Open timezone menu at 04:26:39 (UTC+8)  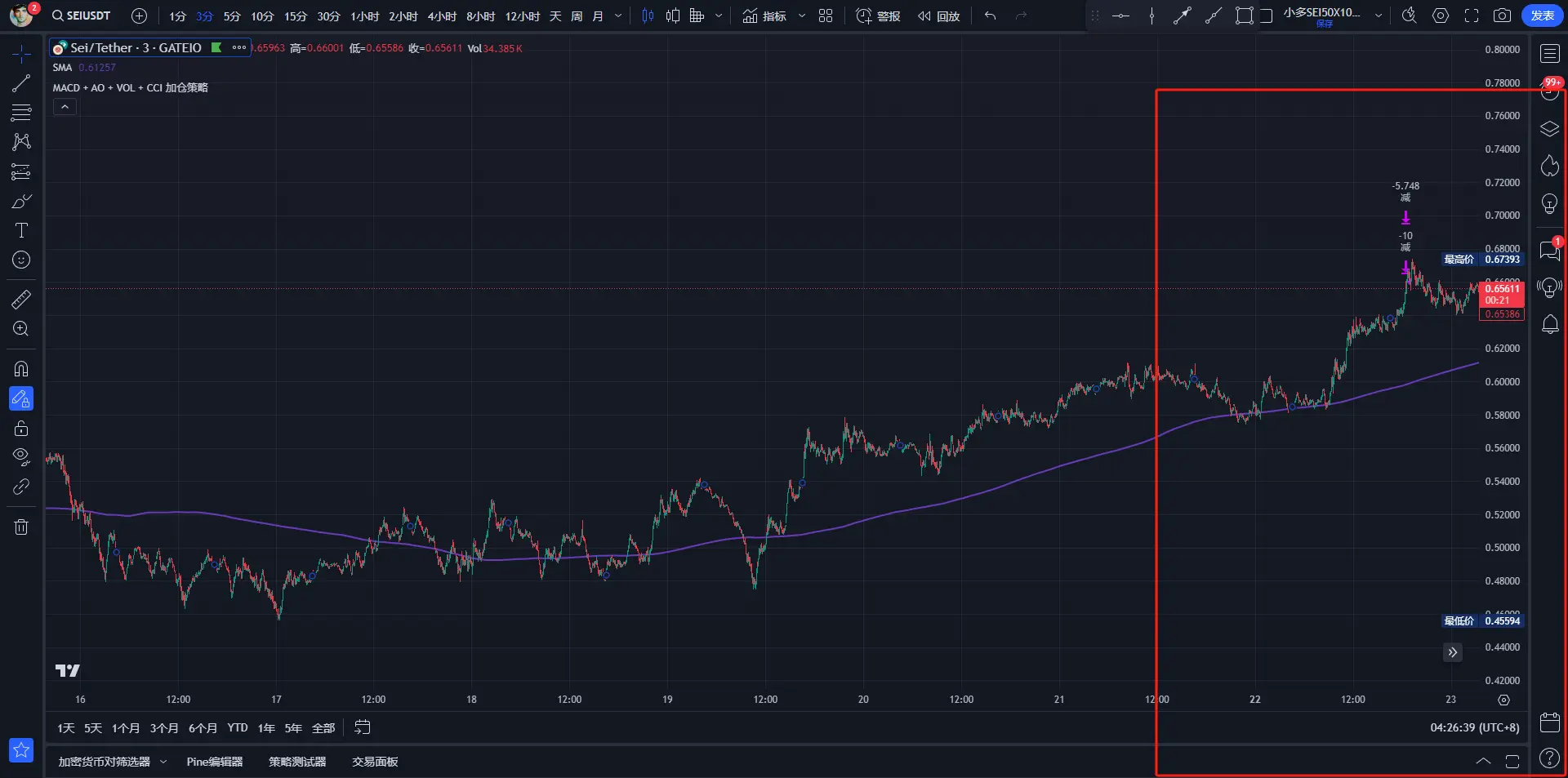click(x=1475, y=727)
